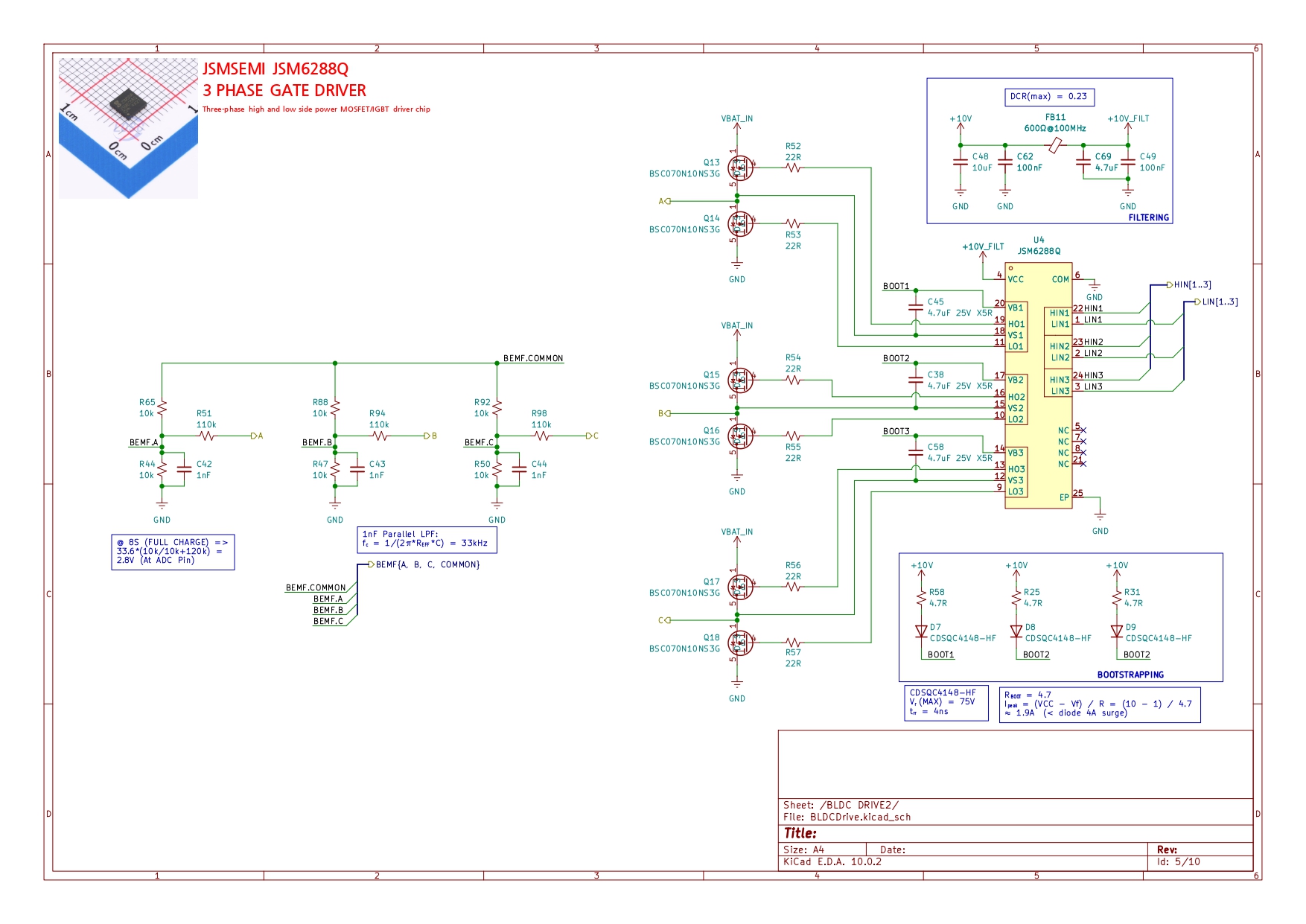Select the R58 4.7R resistor symbol
Screen dimensions: 1306x924
tap(921, 598)
